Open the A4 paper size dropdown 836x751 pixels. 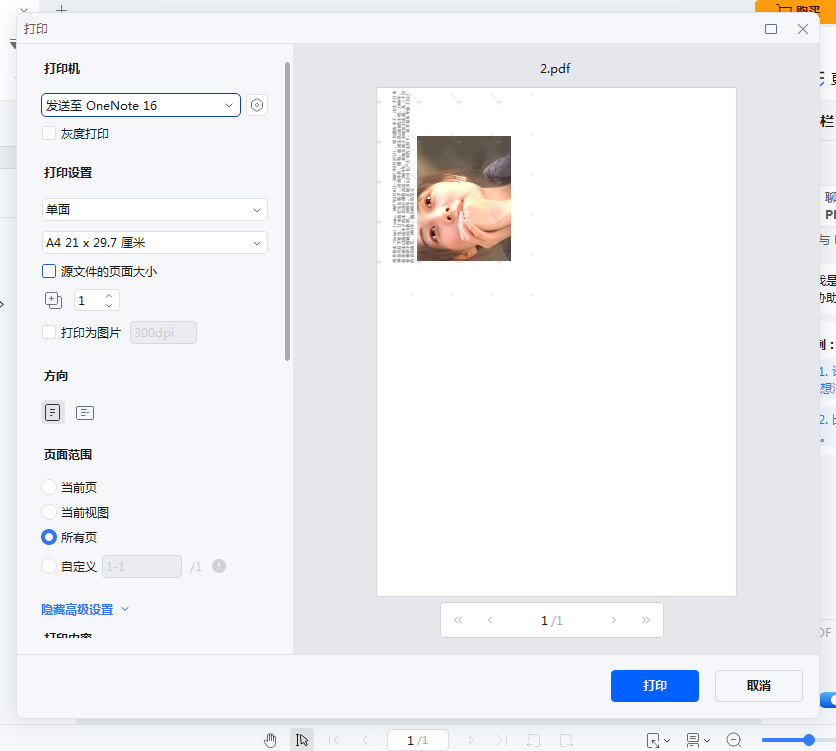coord(154,242)
